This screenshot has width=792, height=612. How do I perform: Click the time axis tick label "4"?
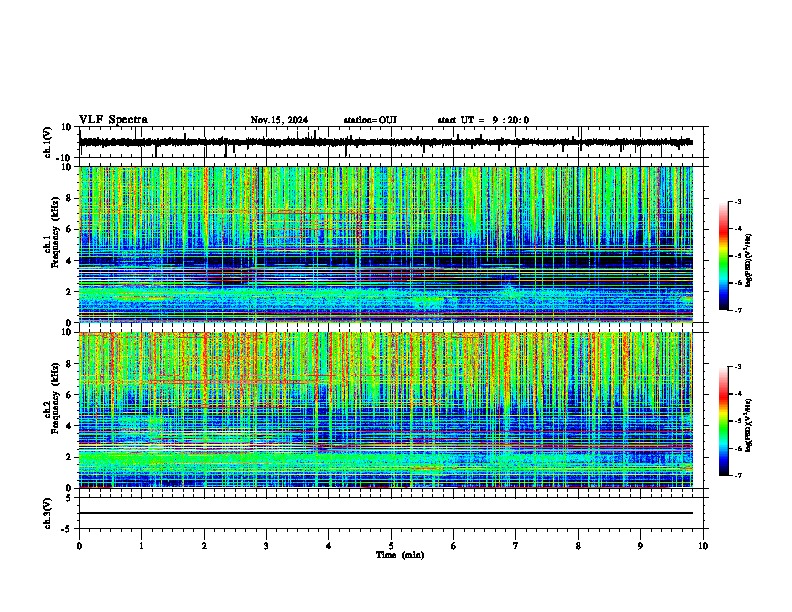[x=329, y=546]
